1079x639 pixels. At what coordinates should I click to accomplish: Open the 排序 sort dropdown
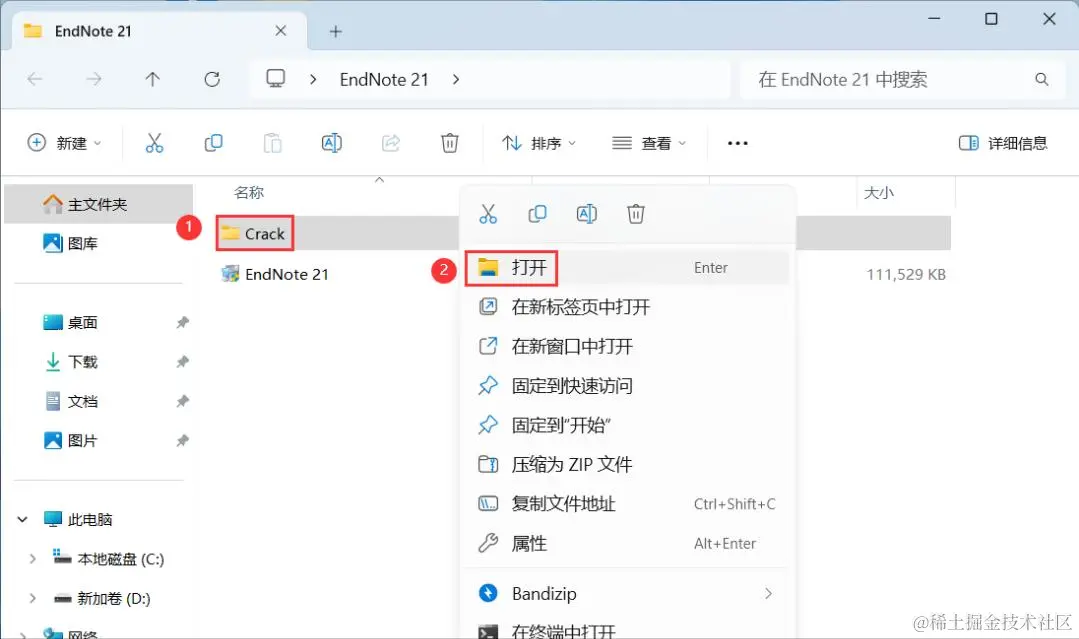[539, 143]
